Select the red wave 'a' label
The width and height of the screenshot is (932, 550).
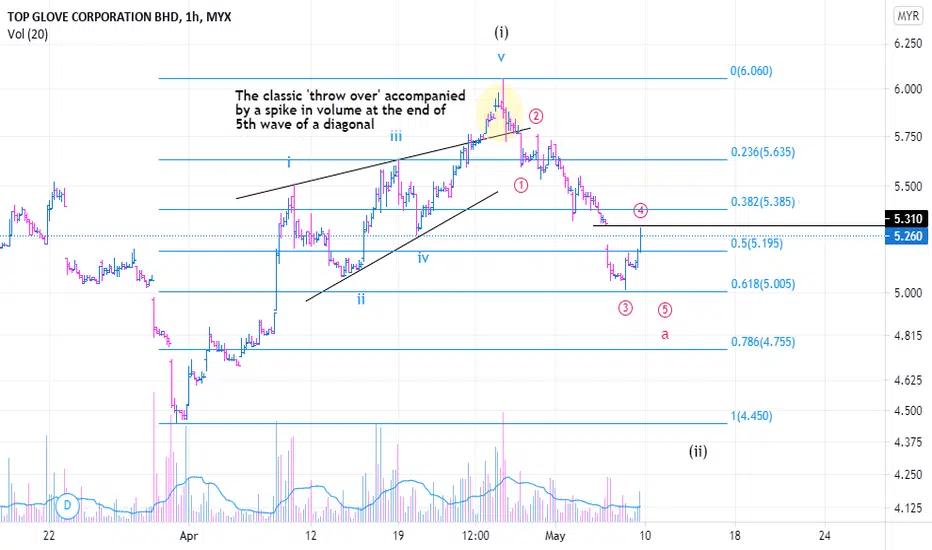(665, 335)
